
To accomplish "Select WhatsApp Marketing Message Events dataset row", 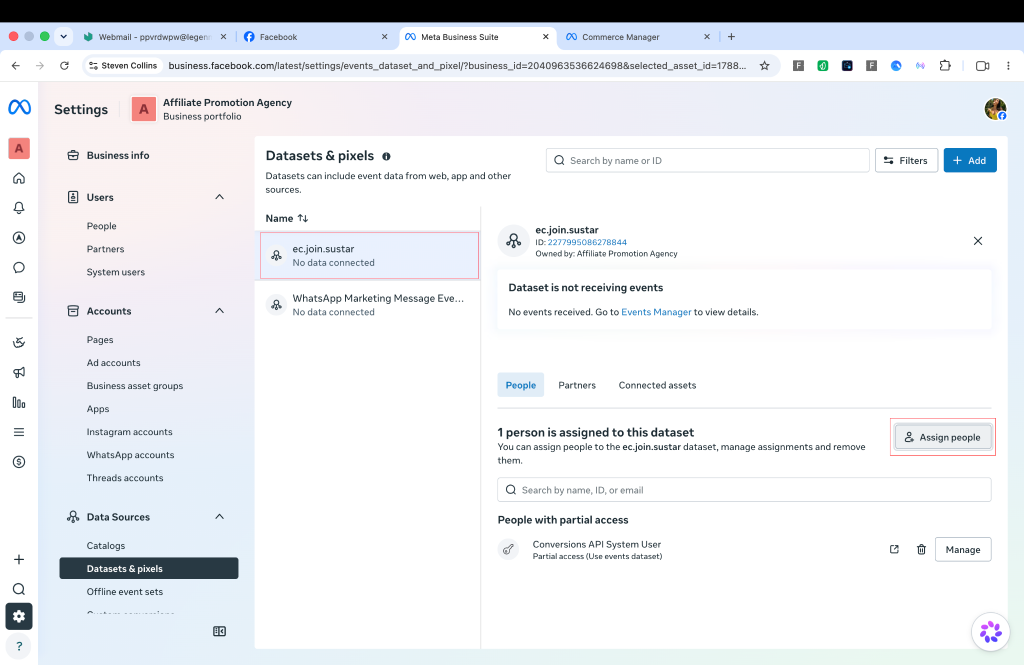I will (x=367, y=304).
